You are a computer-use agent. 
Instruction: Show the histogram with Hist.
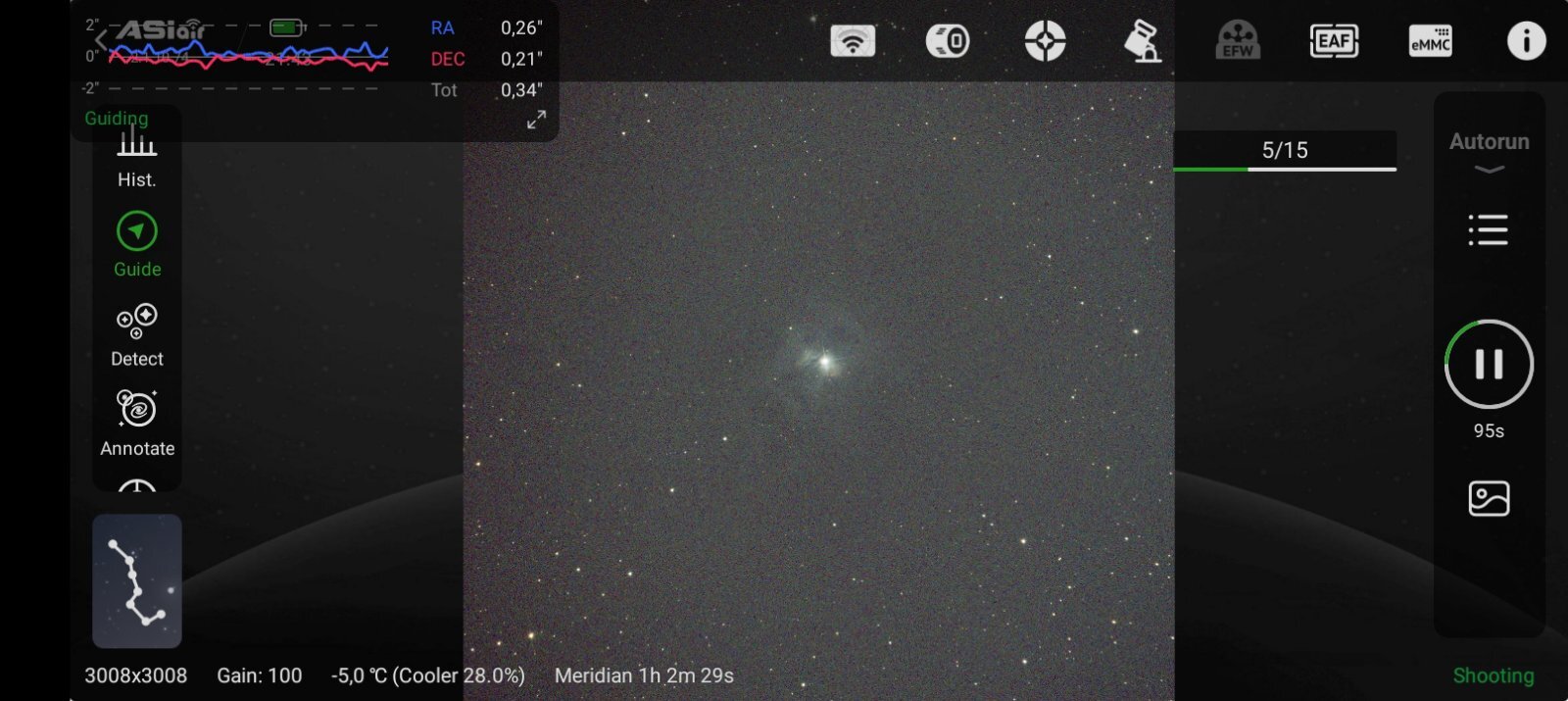(137, 159)
